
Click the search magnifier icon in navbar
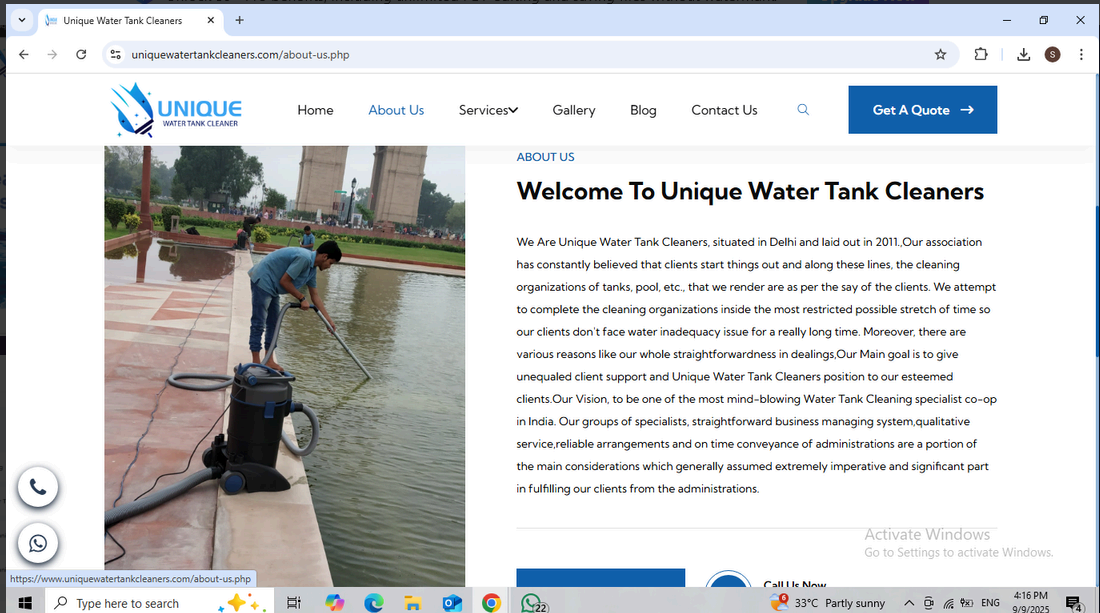[x=803, y=110]
